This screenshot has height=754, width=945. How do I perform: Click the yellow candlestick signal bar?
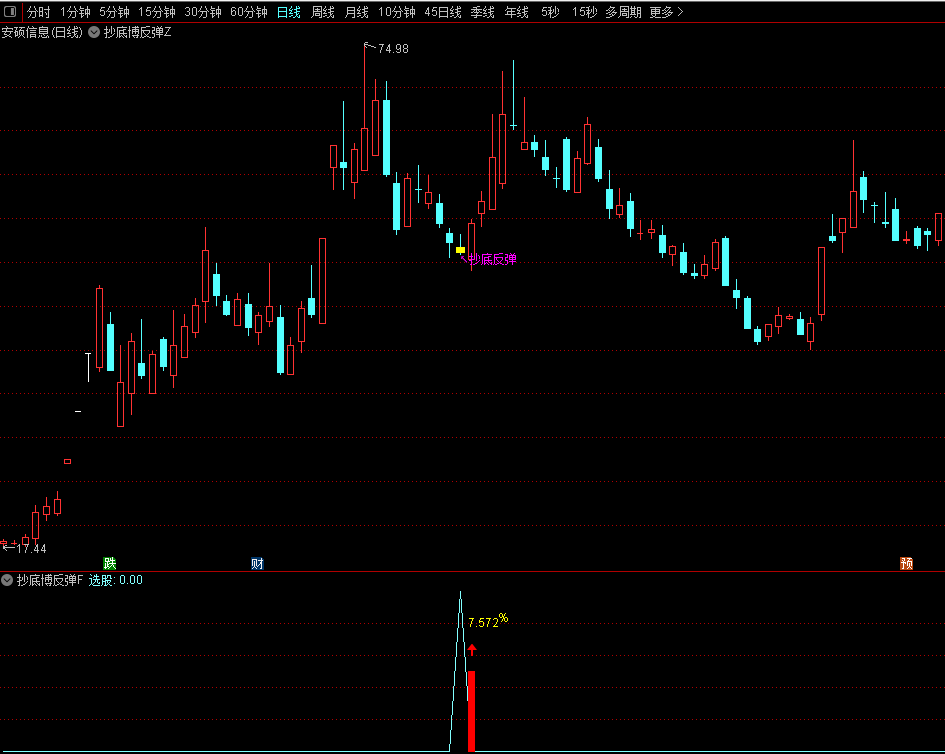click(x=460, y=250)
